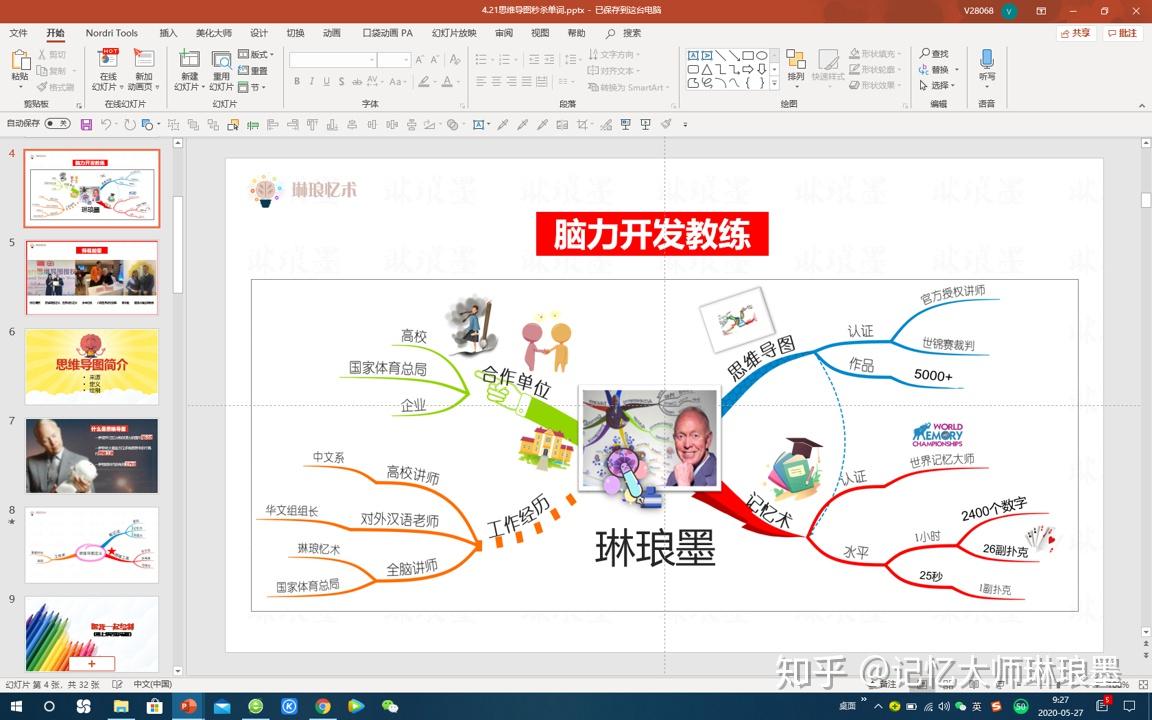
Task: Click the Dictate microphone icon
Action: pyautogui.click(x=987, y=59)
